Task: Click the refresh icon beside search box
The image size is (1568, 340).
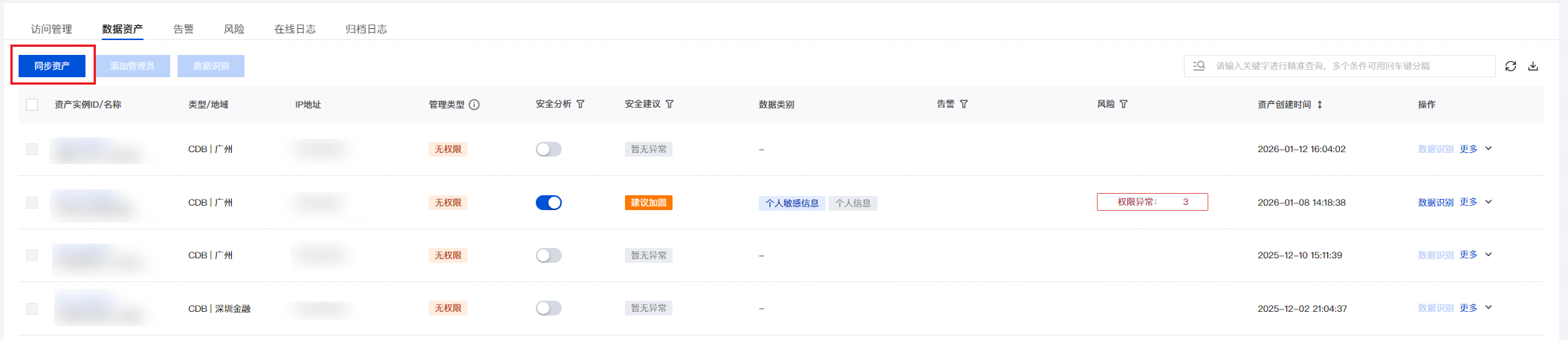Action: 1510,66
